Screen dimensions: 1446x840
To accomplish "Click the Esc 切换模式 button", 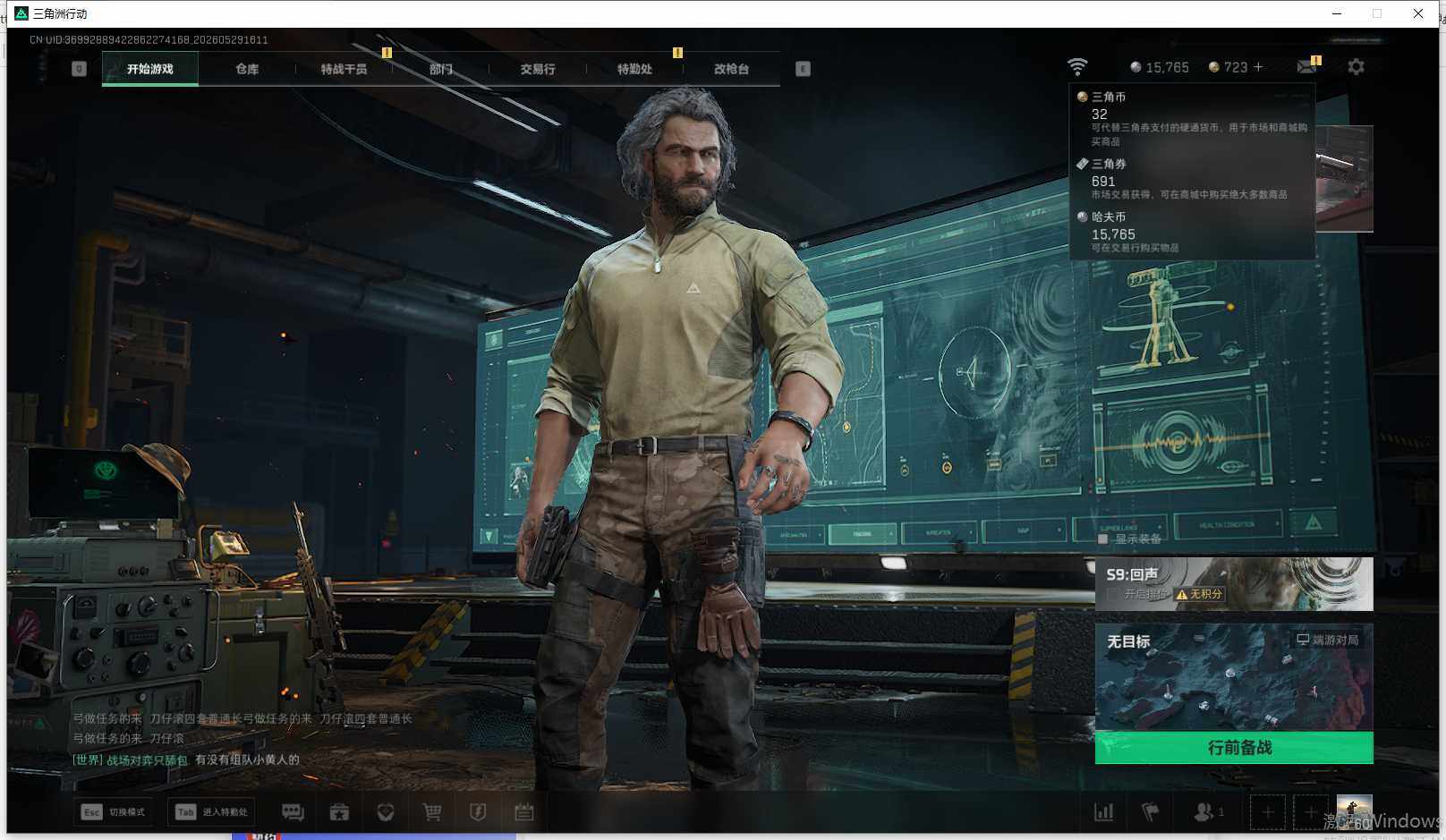I will [x=113, y=812].
